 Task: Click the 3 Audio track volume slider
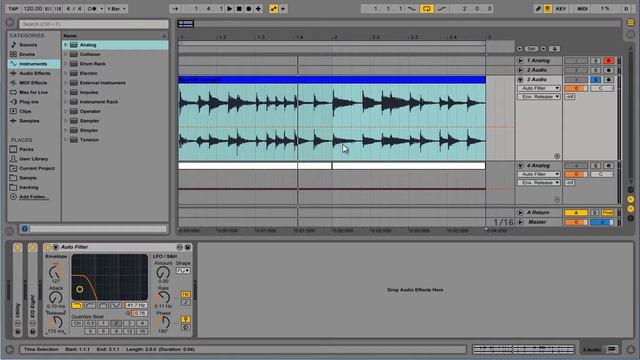576,88
